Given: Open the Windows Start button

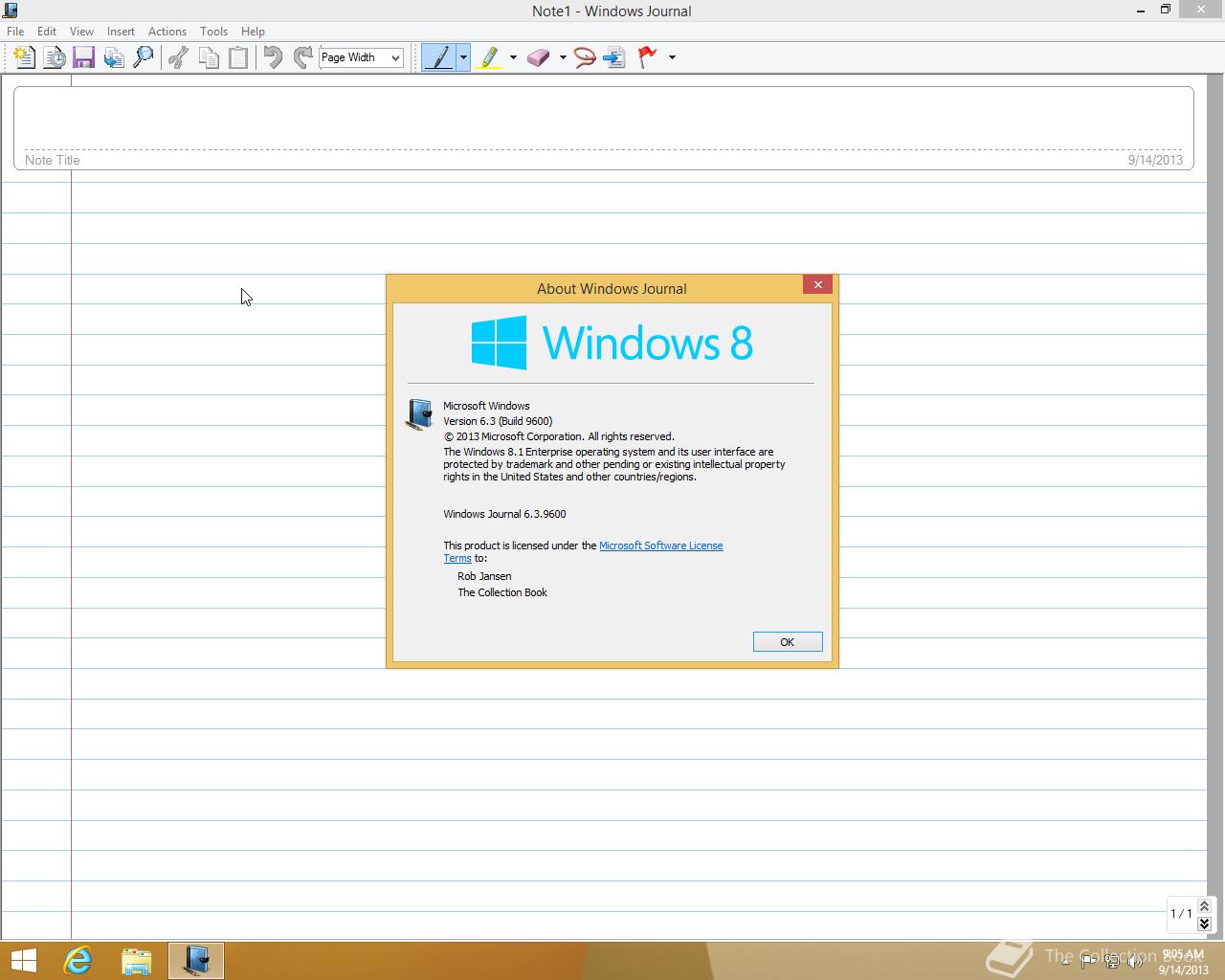Looking at the screenshot, I should 23,960.
